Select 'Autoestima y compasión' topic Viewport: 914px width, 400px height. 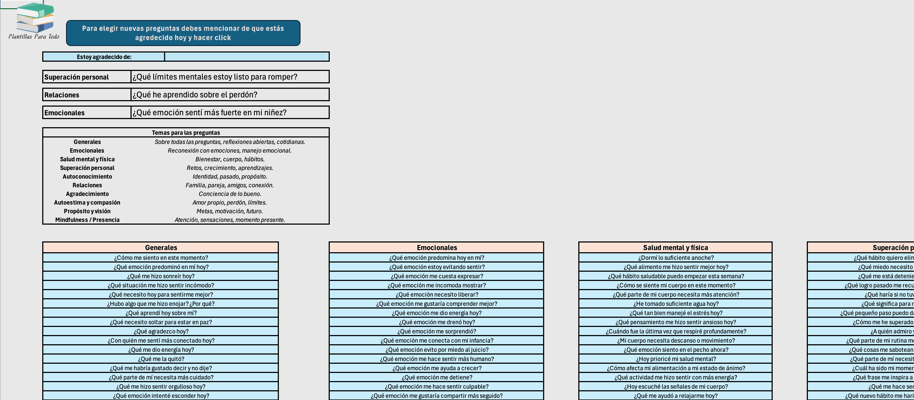[x=87, y=202]
